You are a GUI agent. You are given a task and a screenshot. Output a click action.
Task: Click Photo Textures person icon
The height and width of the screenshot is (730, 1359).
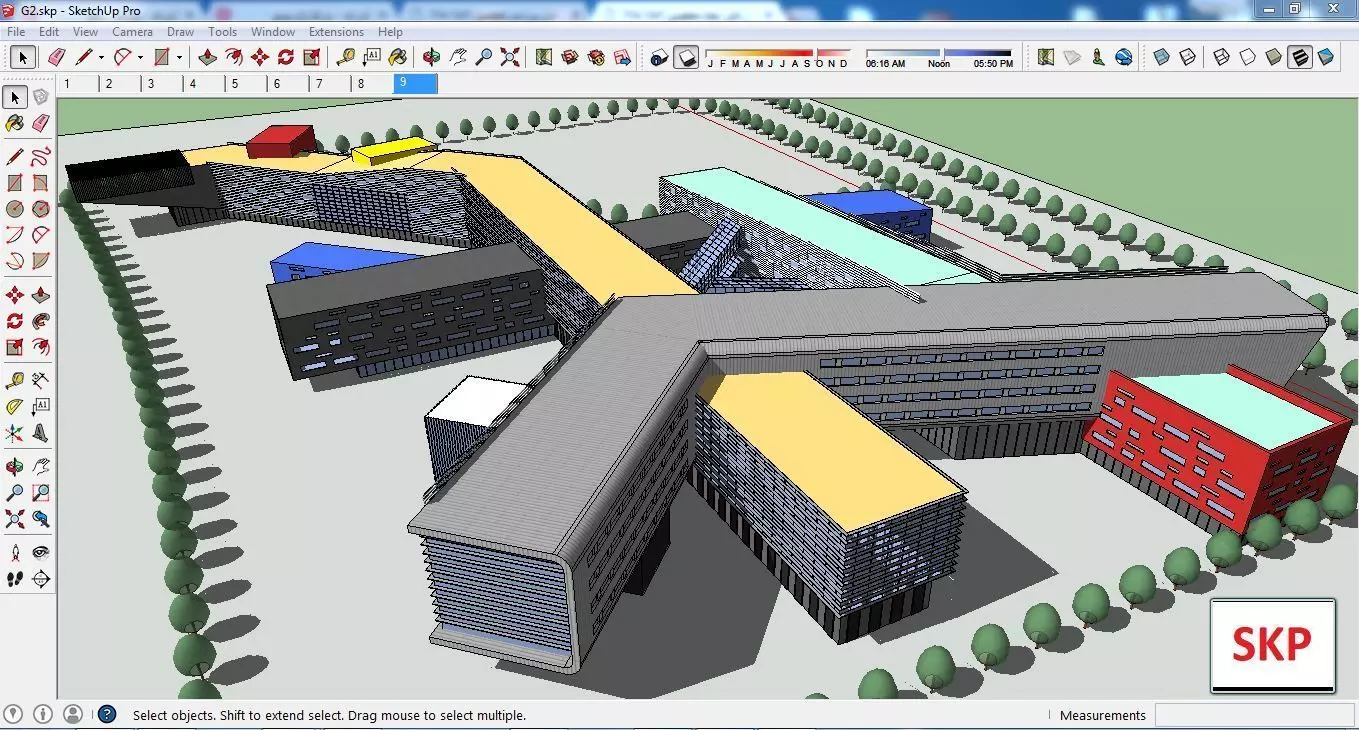1098,57
